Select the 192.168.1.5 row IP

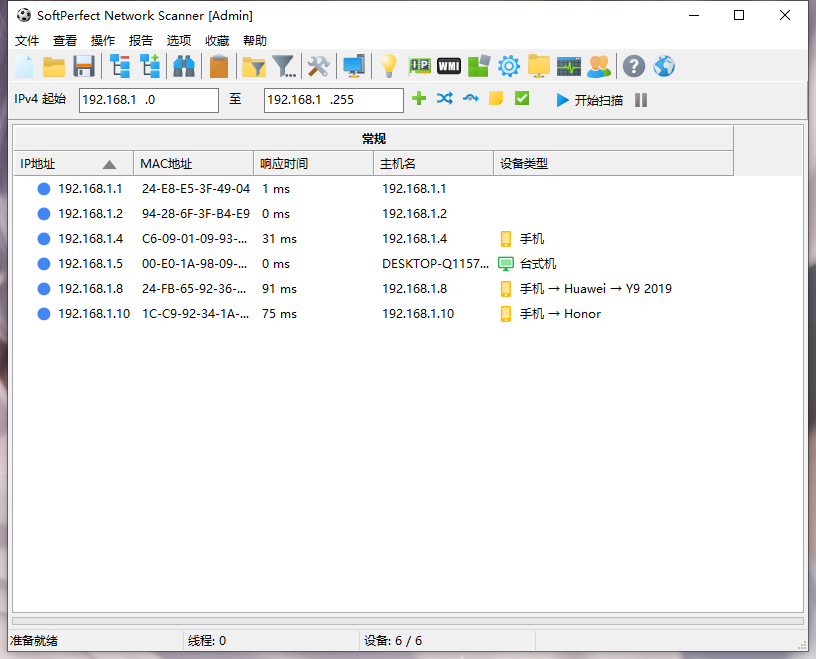point(91,263)
